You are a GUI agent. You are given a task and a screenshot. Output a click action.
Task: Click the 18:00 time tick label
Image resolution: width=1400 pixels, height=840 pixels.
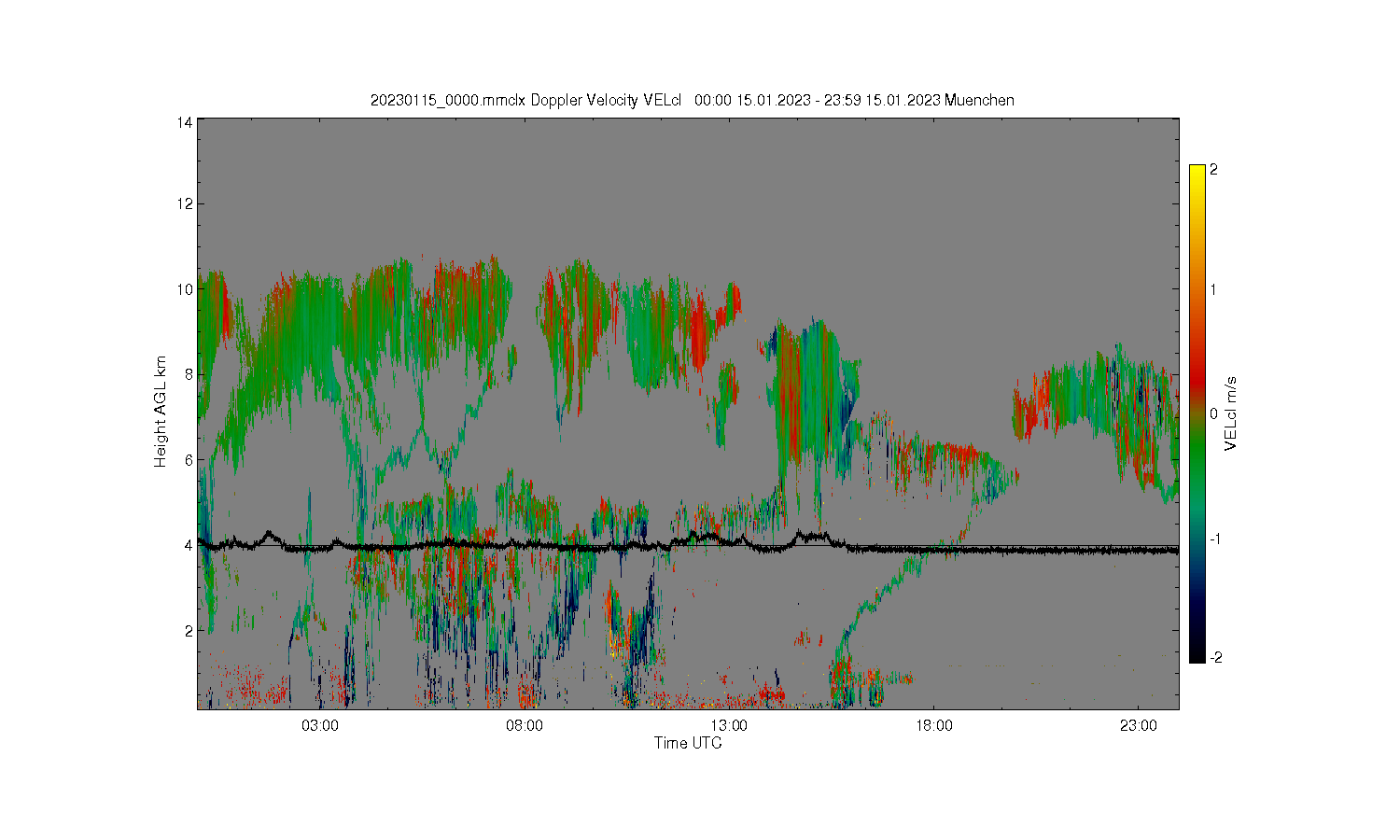point(934,726)
